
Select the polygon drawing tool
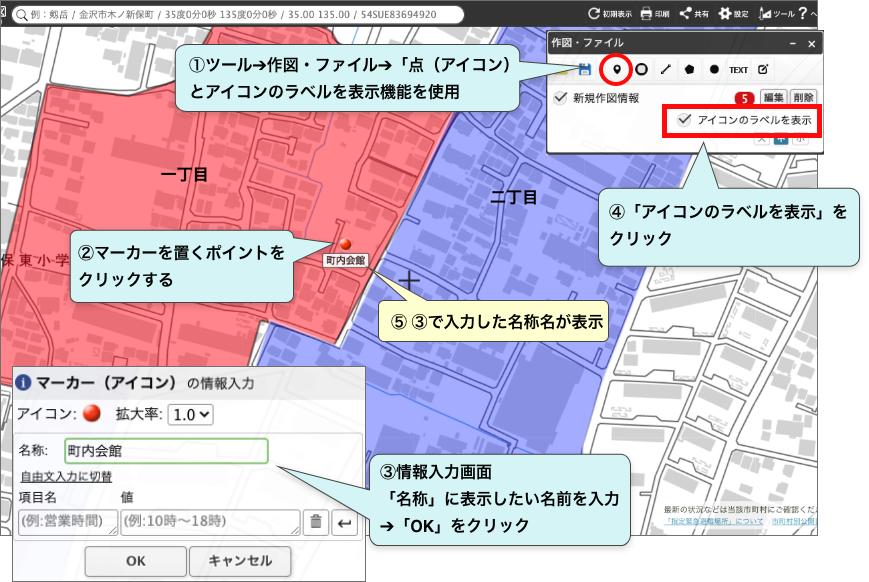coord(690,70)
